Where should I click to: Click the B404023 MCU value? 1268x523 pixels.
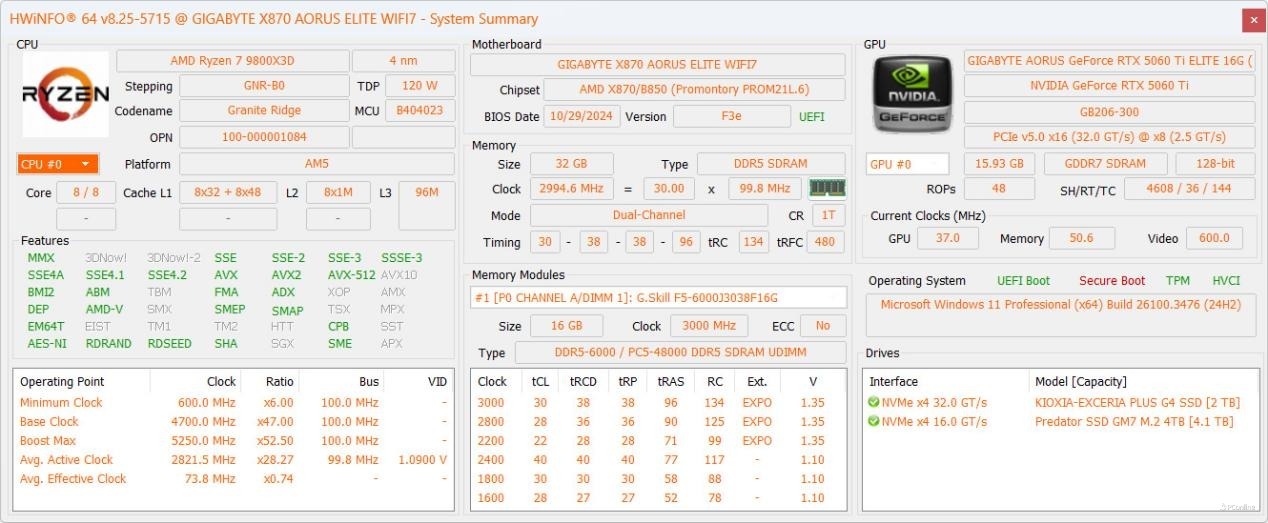[x=419, y=111]
